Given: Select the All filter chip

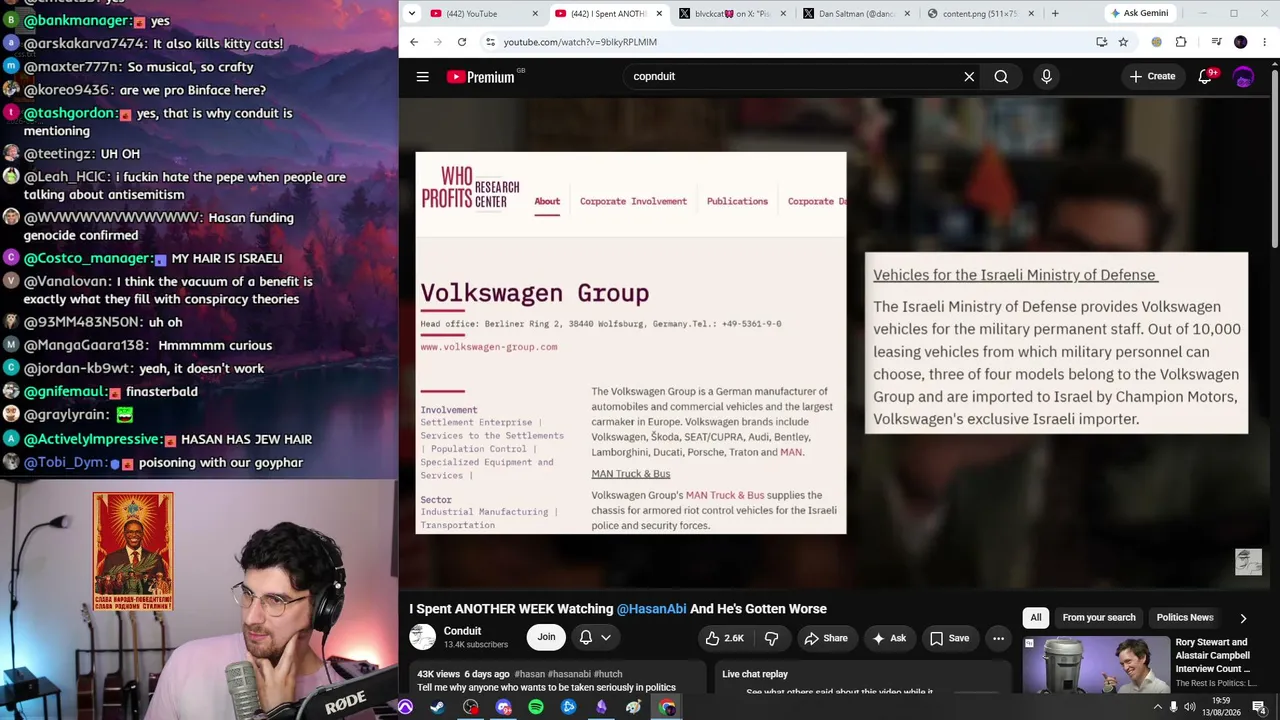Looking at the screenshot, I should click(1036, 618).
